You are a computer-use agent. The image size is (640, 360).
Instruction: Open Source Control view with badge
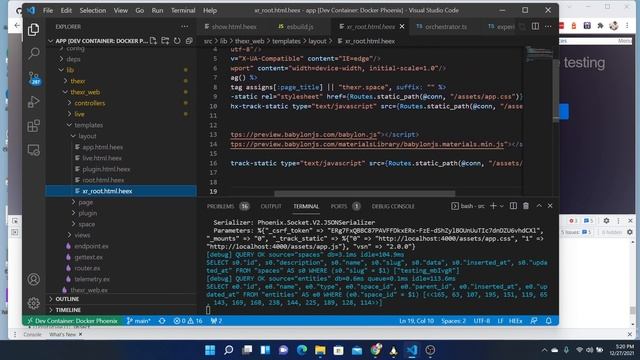pyautogui.click(x=34, y=78)
